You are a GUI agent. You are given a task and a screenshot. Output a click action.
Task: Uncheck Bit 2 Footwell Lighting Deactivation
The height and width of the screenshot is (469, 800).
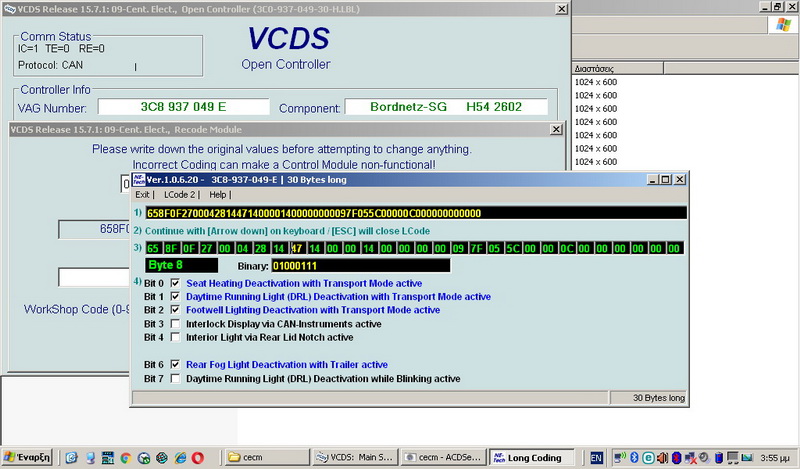point(175,309)
